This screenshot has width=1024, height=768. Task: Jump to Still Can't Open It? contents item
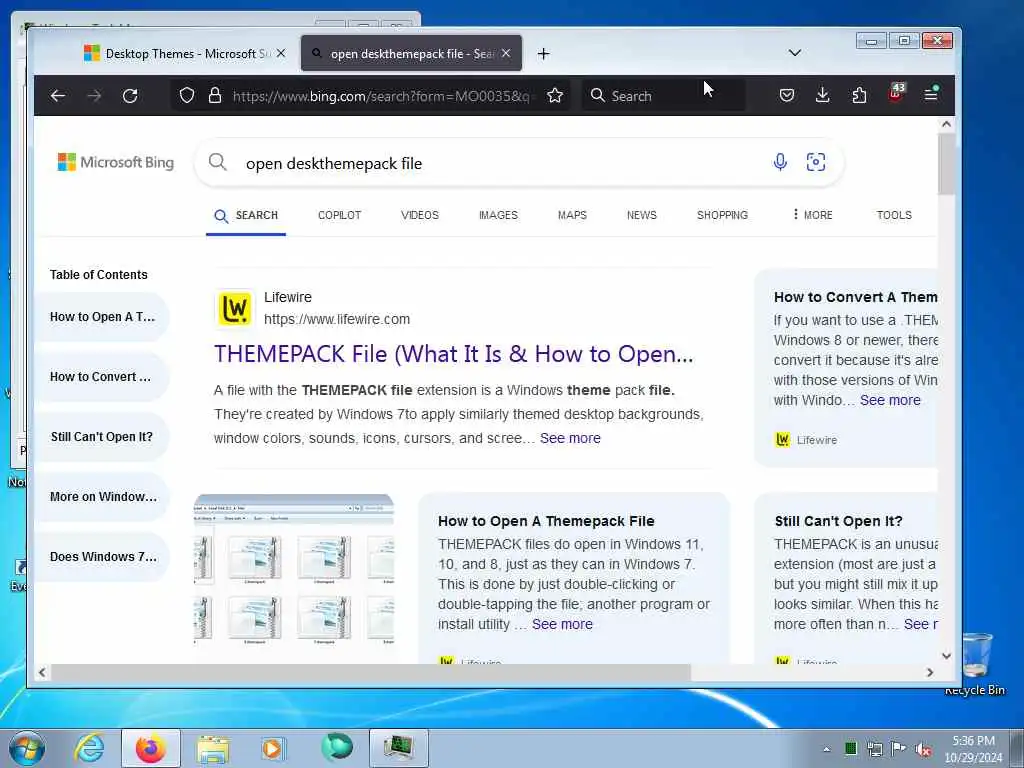coord(102,437)
